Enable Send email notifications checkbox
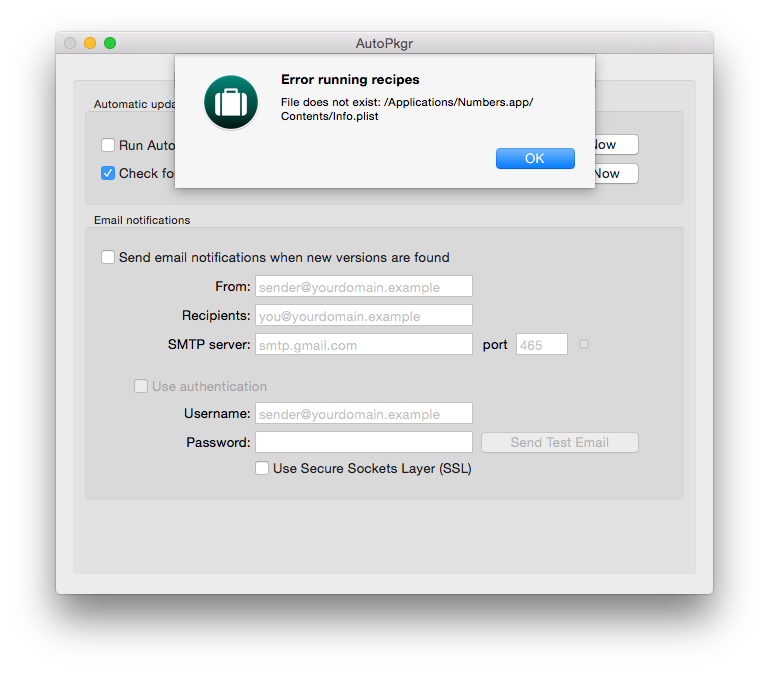This screenshot has width=769, height=674. (x=107, y=257)
